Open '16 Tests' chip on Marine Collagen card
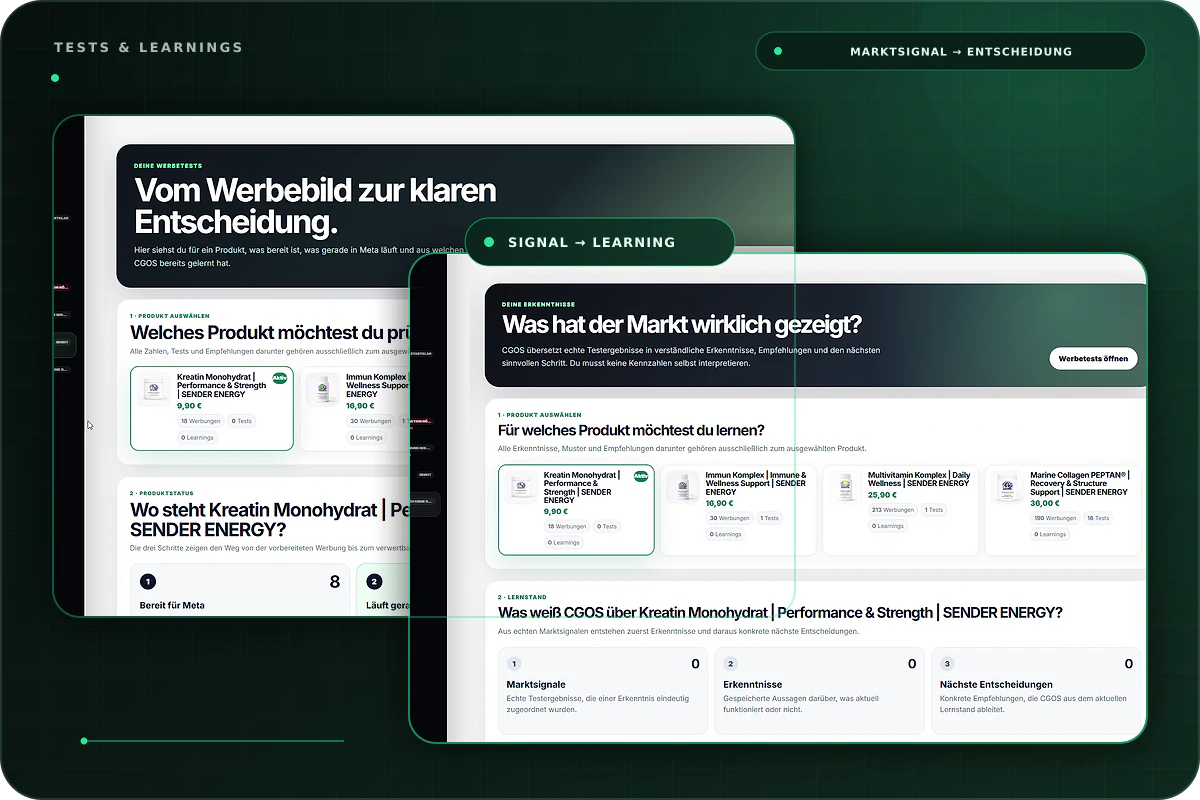 pyautogui.click(x=1098, y=518)
